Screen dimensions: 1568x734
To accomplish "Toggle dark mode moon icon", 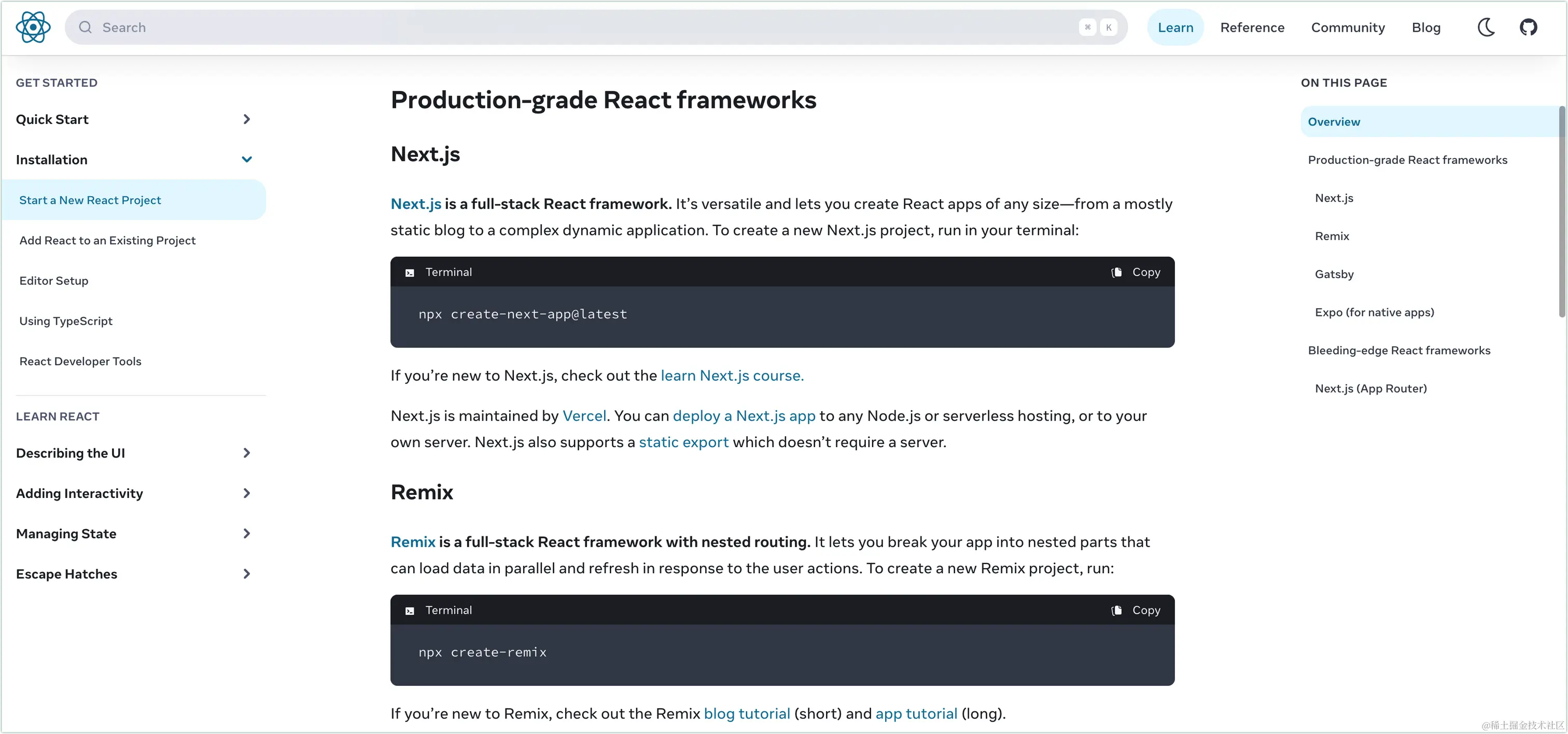I will [1486, 27].
